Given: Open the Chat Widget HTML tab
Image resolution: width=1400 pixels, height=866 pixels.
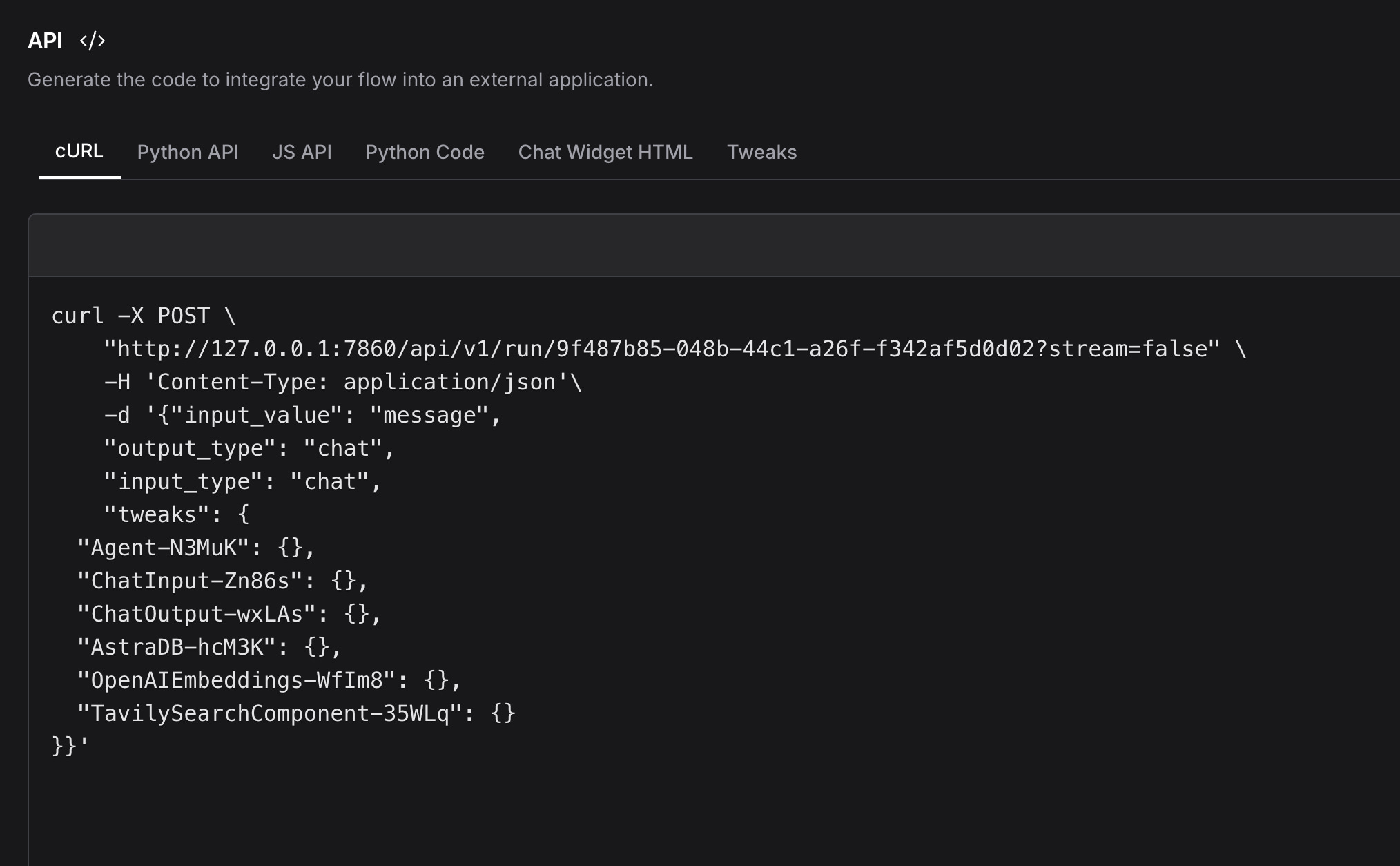Looking at the screenshot, I should click(605, 152).
